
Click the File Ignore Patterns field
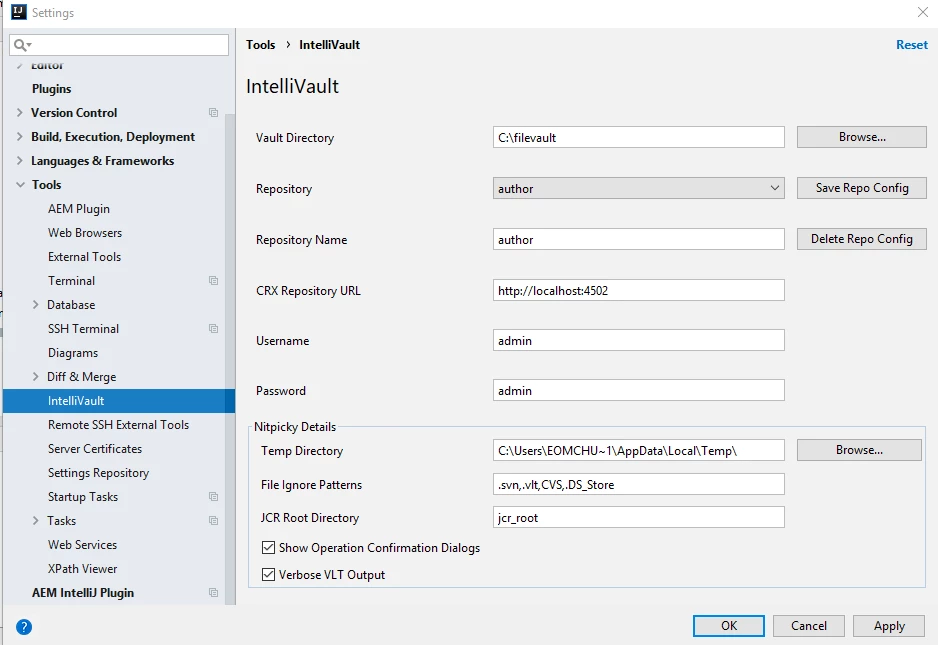coord(638,484)
